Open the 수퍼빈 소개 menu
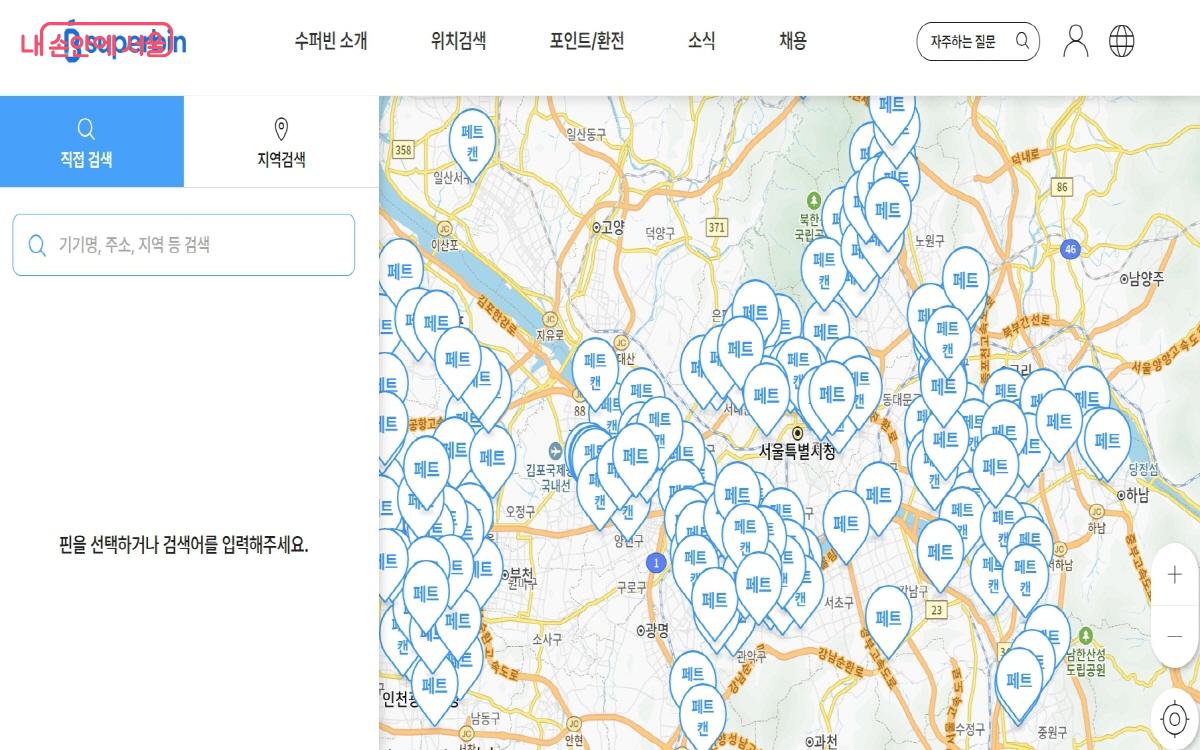The width and height of the screenshot is (1200, 750). tap(331, 42)
